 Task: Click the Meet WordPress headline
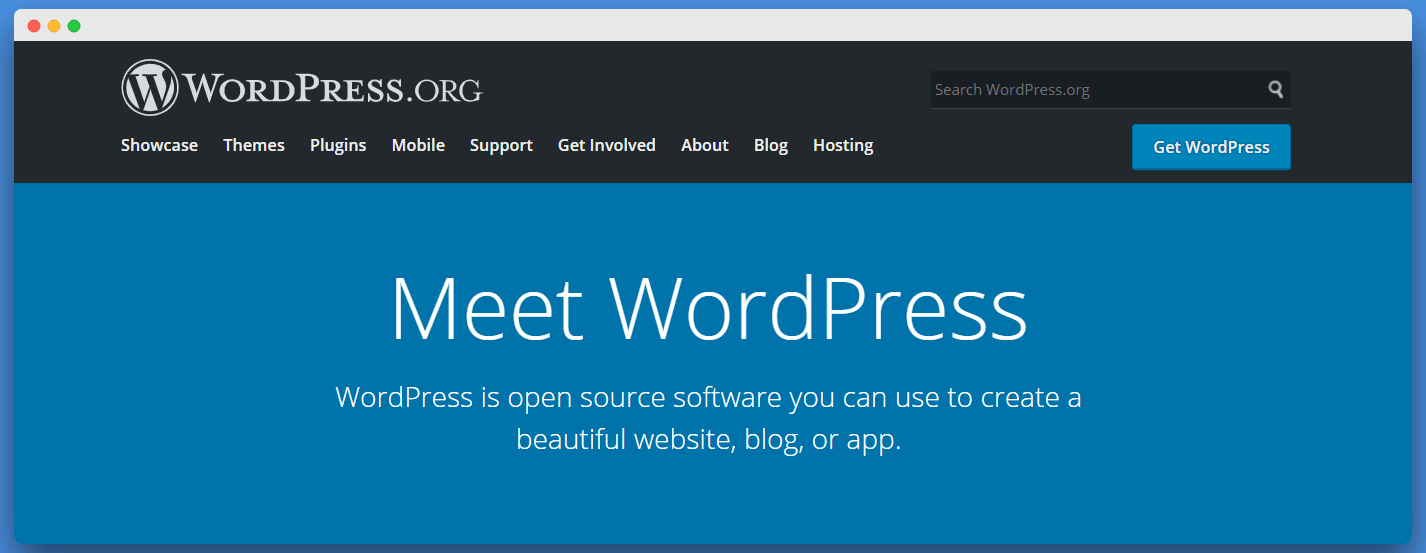708,308
